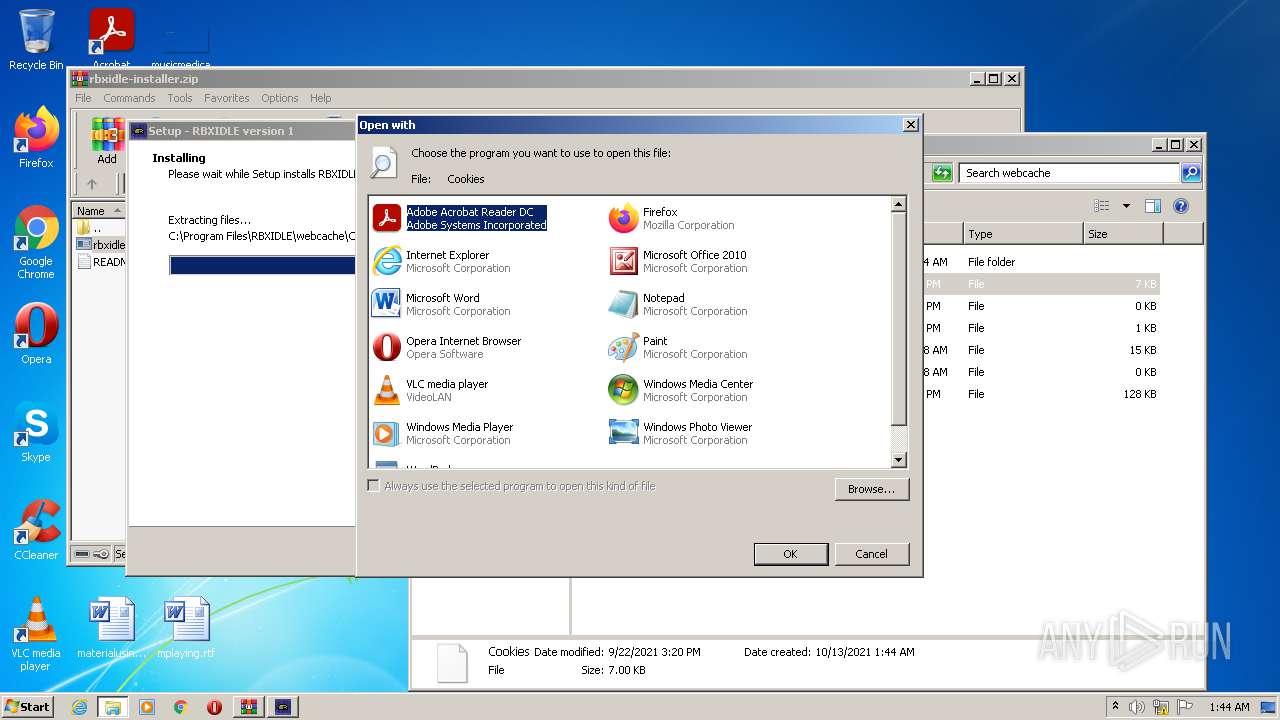Sort by Type column header
This screenshot has width=1280, height=720.
click(1023, 234)
